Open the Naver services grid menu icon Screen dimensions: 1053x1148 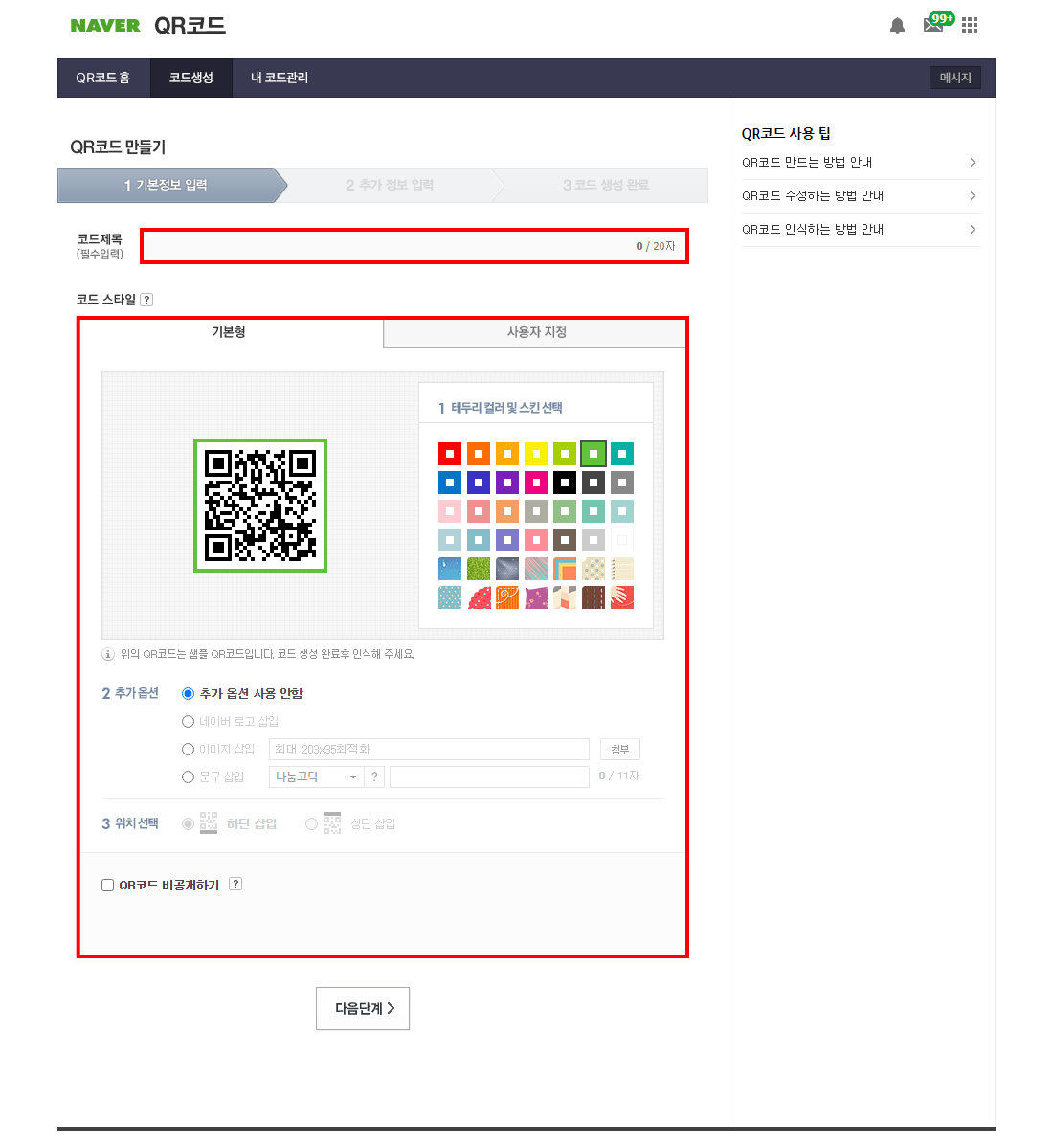click(970, 26)
